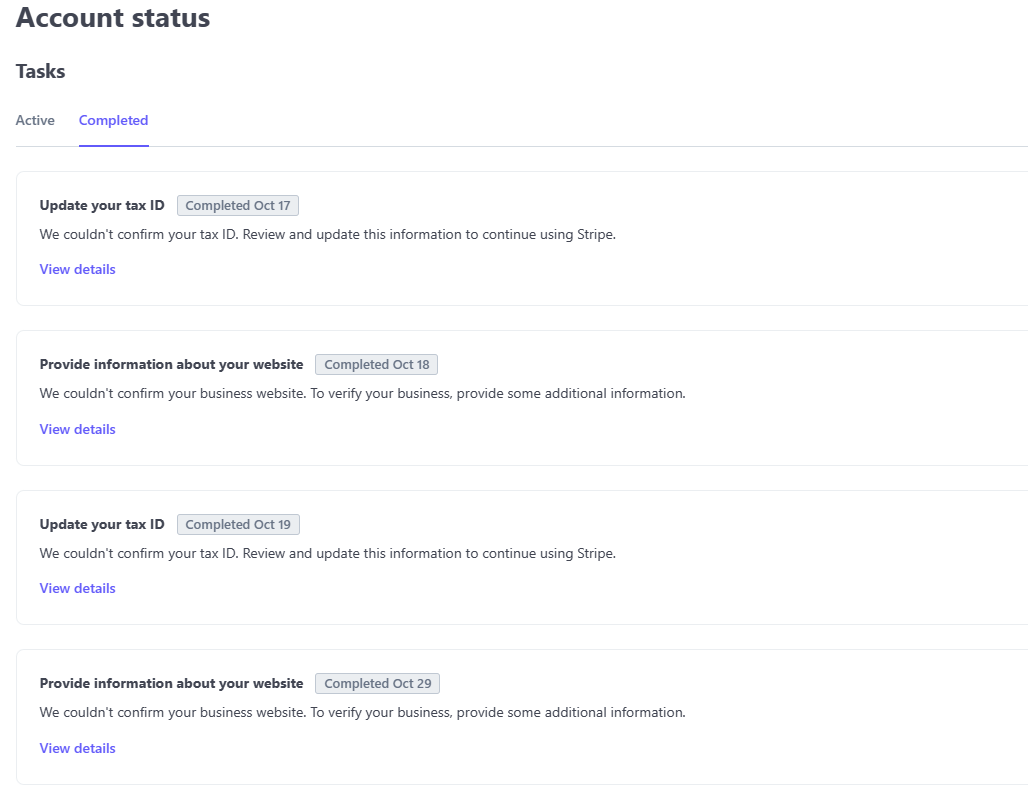Click the Completed Oct 29 status badge
The width and height of the screenshot is (1028, 789).
click(x=377, y=684)
